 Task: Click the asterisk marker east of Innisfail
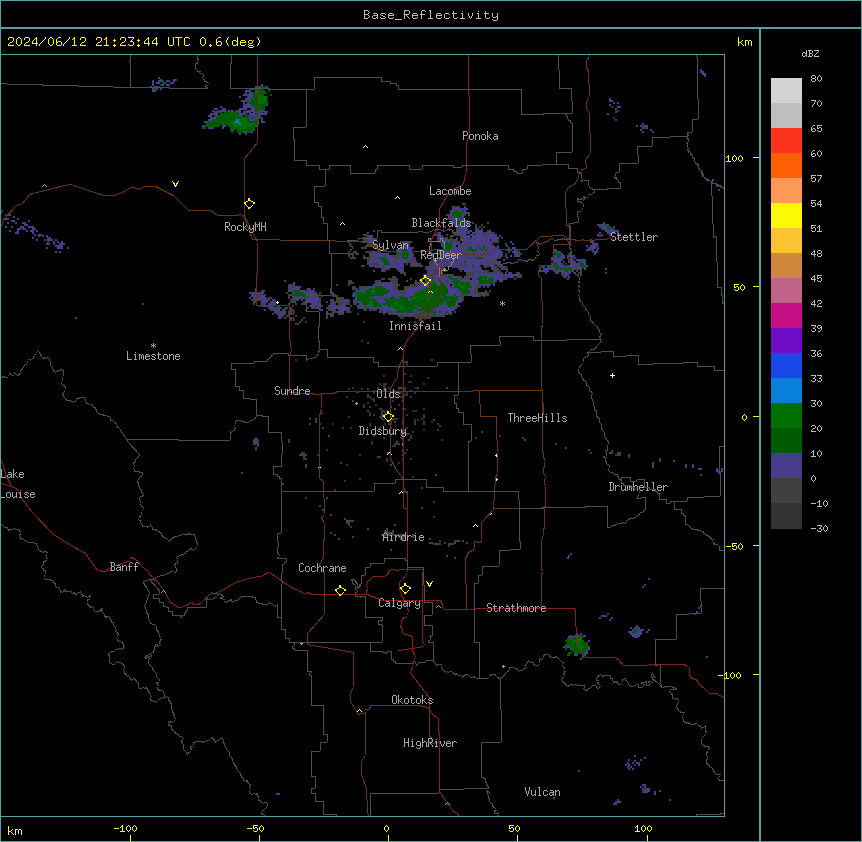point(502,304)
